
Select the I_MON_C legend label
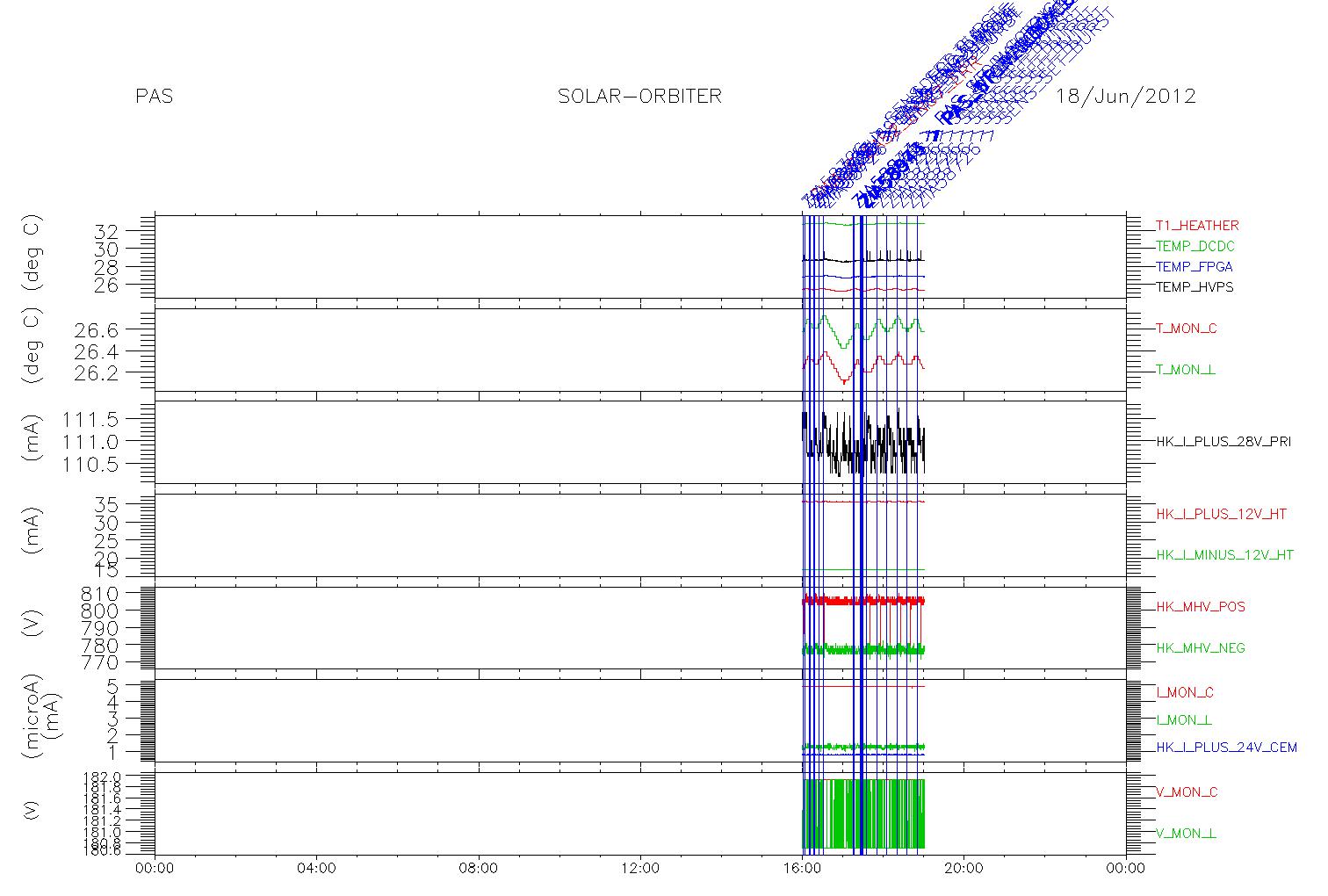(x=1185, y=692)
